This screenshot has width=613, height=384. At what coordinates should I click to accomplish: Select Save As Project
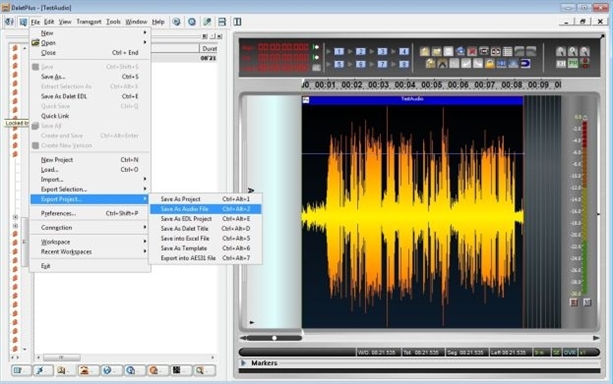[206, 199]
